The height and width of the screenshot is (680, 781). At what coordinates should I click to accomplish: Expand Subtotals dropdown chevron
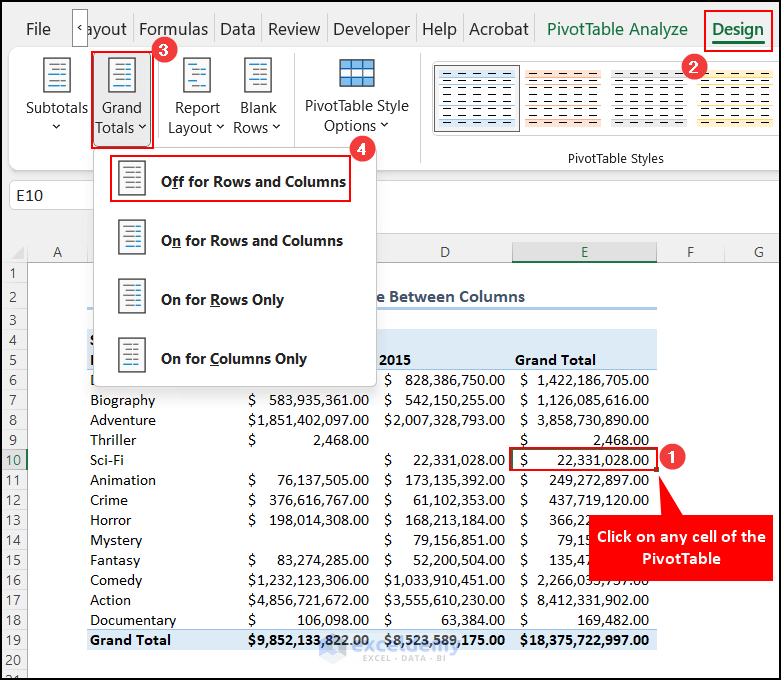coord(56,127)
